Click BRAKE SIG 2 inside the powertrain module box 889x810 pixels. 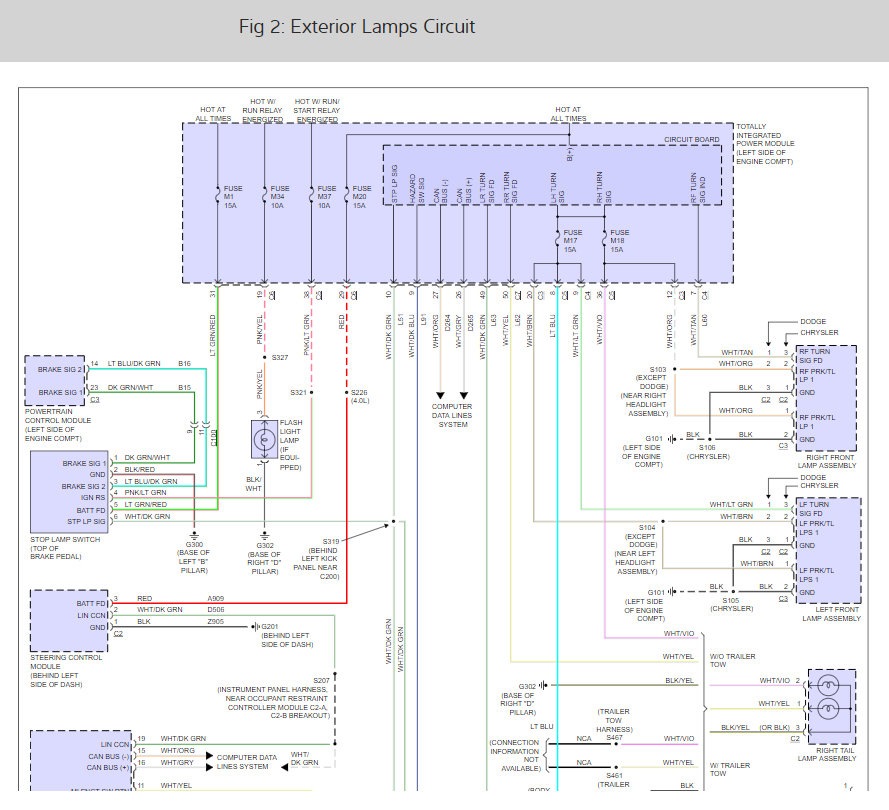click(60, 369)
